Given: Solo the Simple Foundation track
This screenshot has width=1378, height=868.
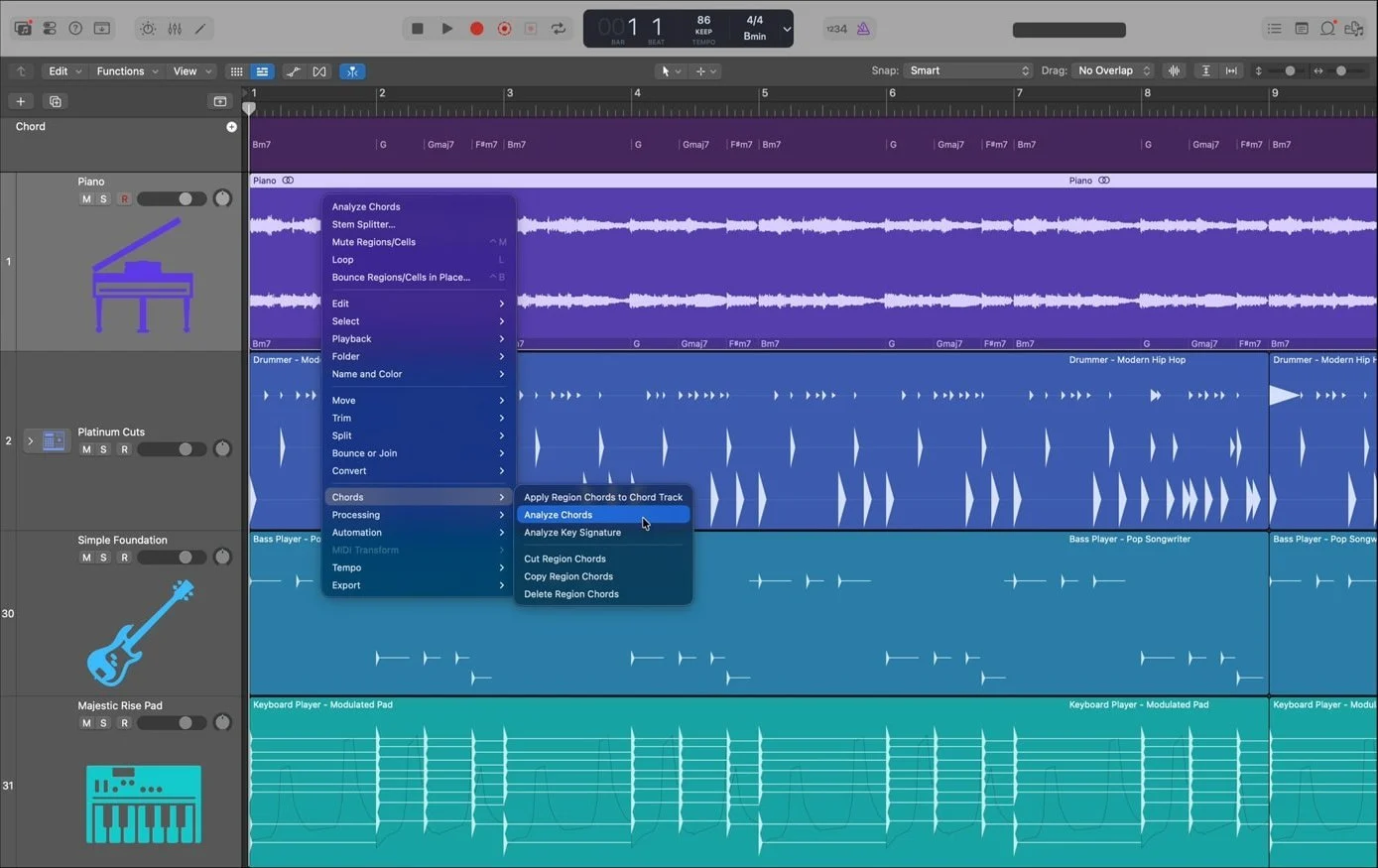Looking at the screenshot, I should [x=103, y=558].
